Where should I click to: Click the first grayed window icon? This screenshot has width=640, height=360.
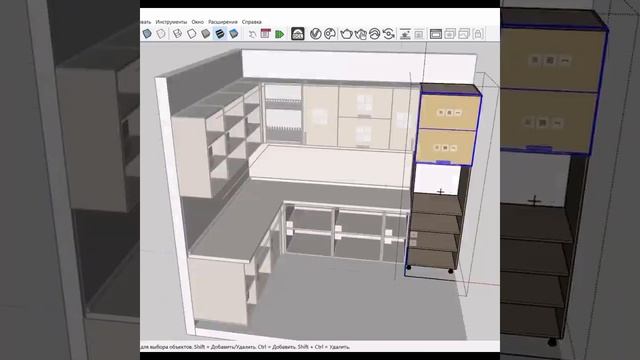(x=450, y=33)
